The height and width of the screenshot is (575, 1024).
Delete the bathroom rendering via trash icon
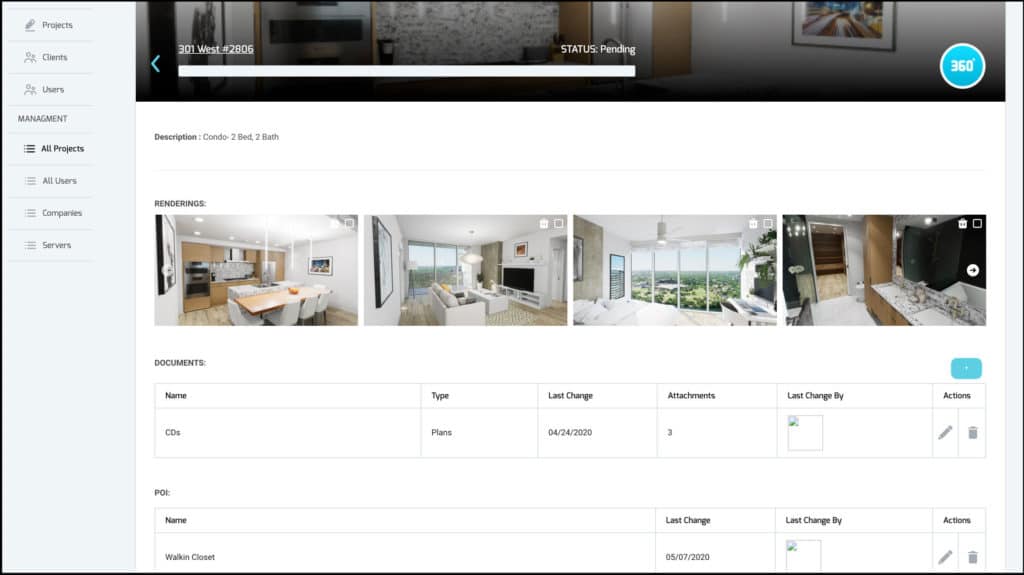[963, 223]
